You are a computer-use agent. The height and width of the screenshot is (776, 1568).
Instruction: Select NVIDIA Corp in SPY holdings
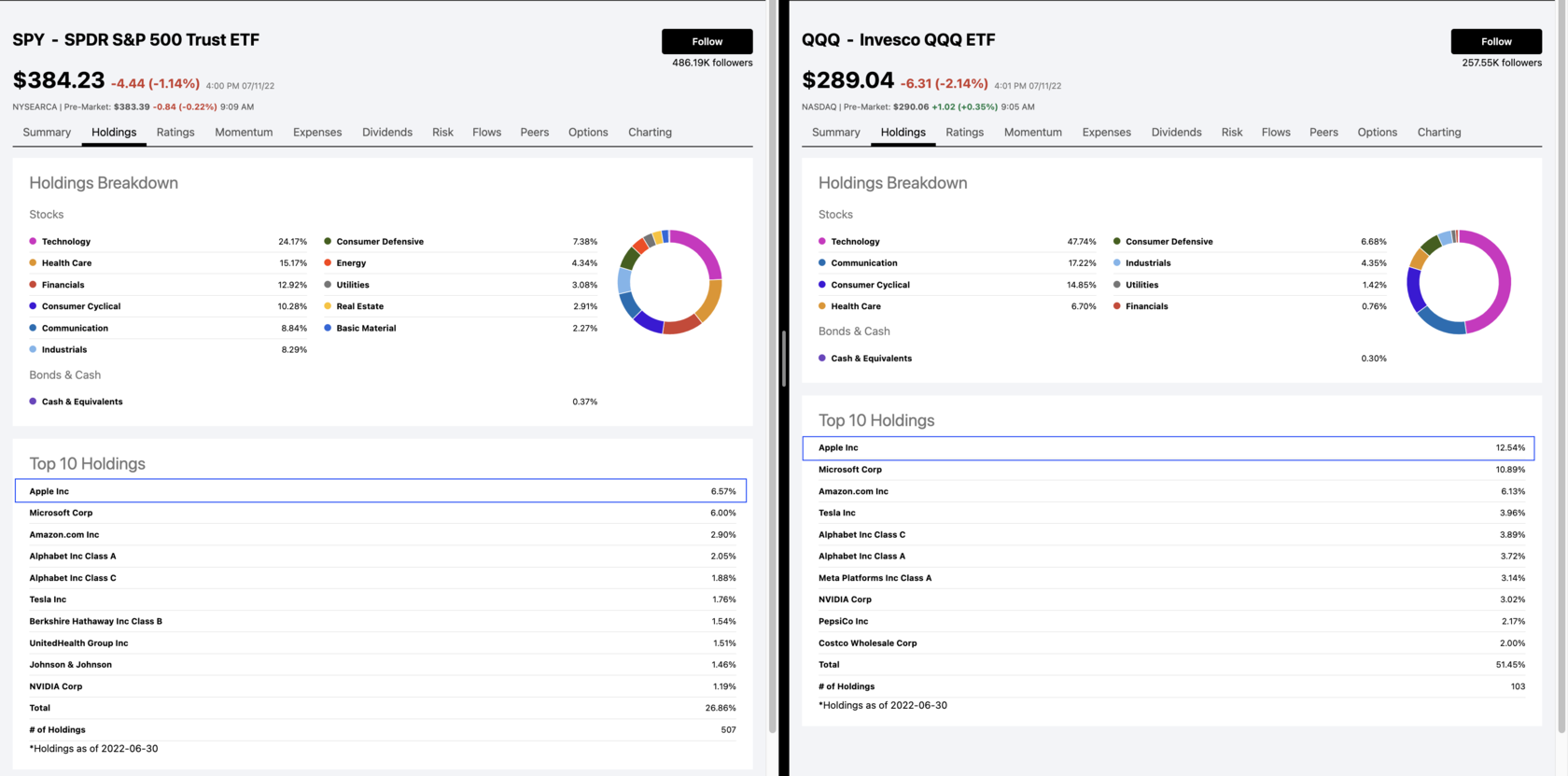[x=381, y=686]
